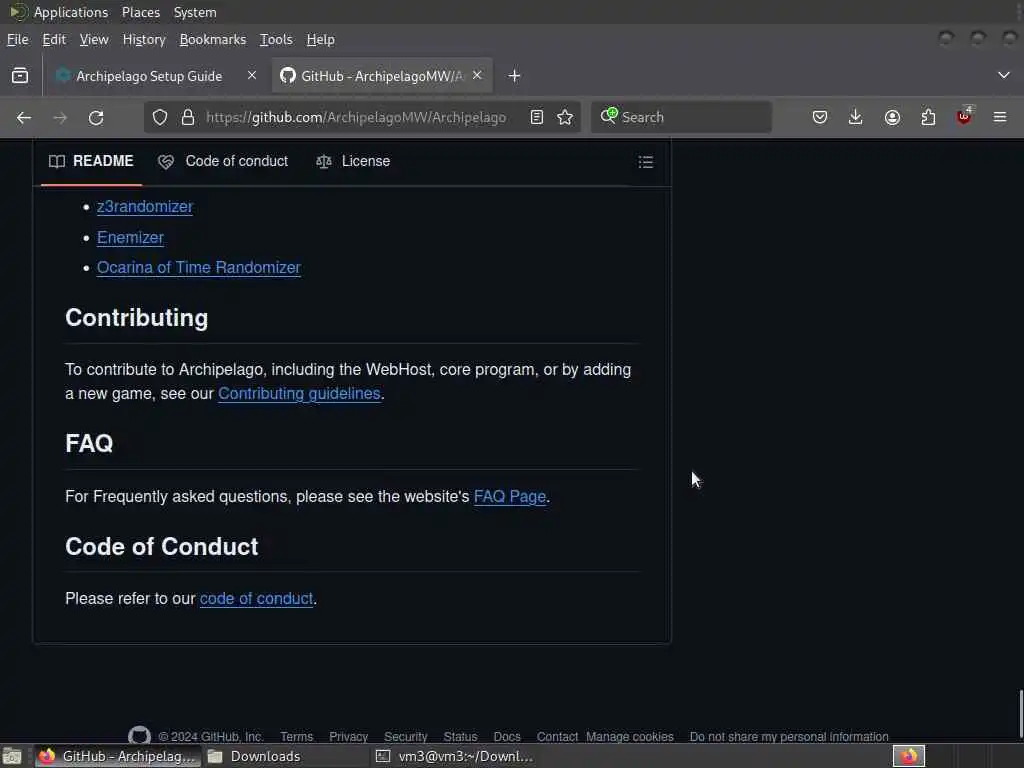Close the GitHub ArchipelagoMW tab
This screenshot has height=768, width=1024.
[x=477, y=76]
